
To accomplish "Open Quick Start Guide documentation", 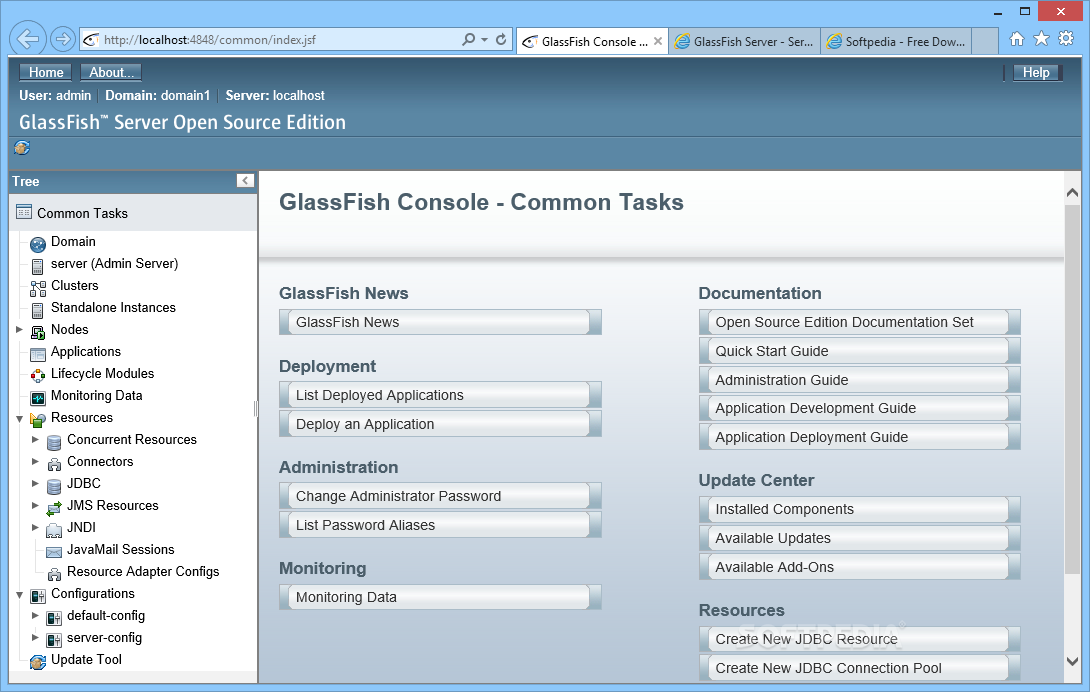I will [859, 351].
